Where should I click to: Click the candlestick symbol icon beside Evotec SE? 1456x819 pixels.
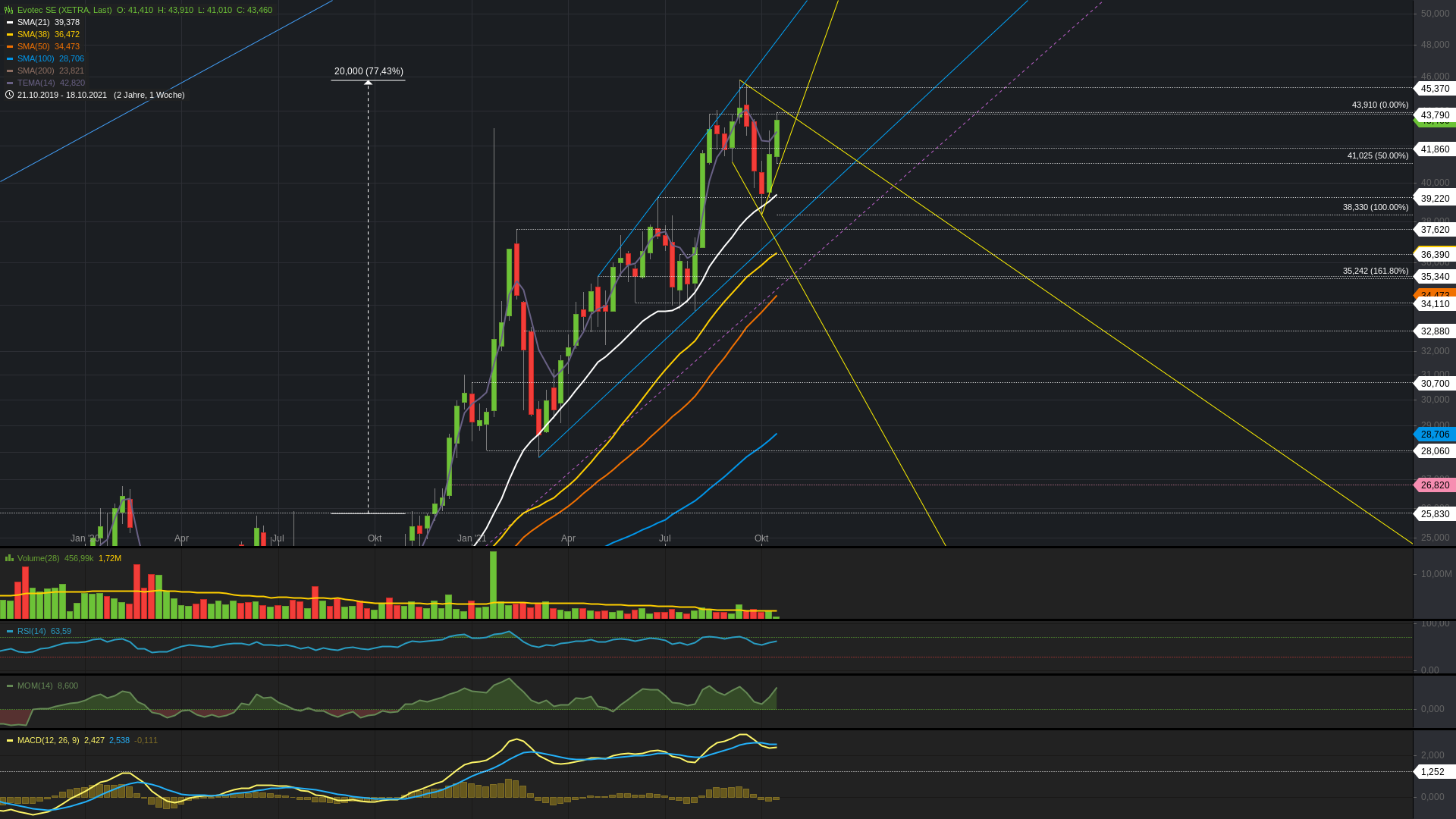(x=8, y=10)
